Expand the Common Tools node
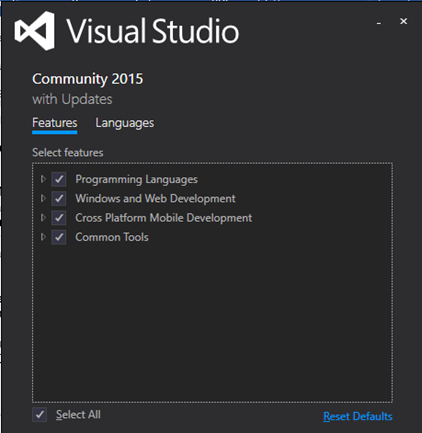 (x=43, y=237)
